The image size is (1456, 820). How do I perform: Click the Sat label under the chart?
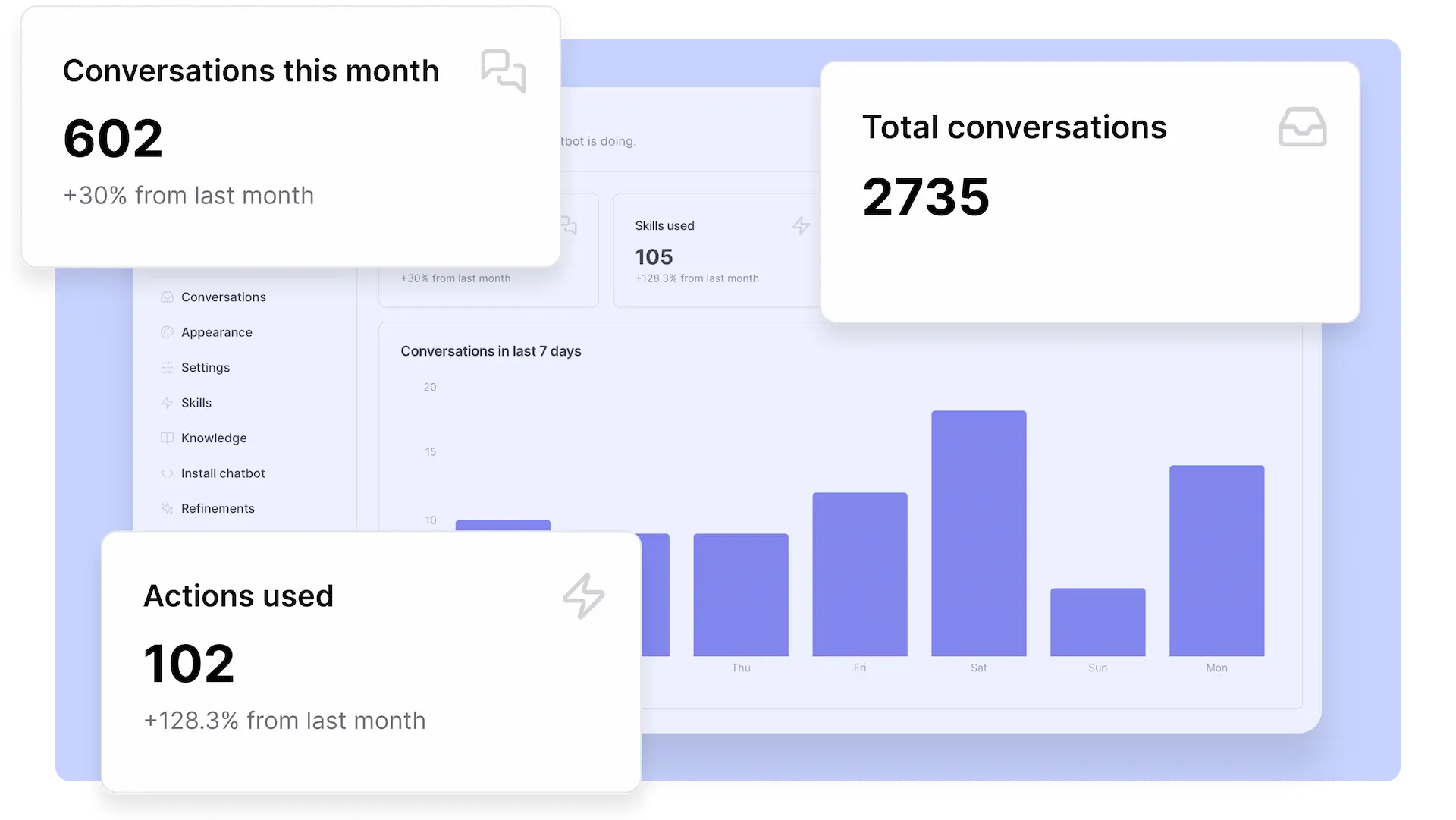click(x=979, y=668)
